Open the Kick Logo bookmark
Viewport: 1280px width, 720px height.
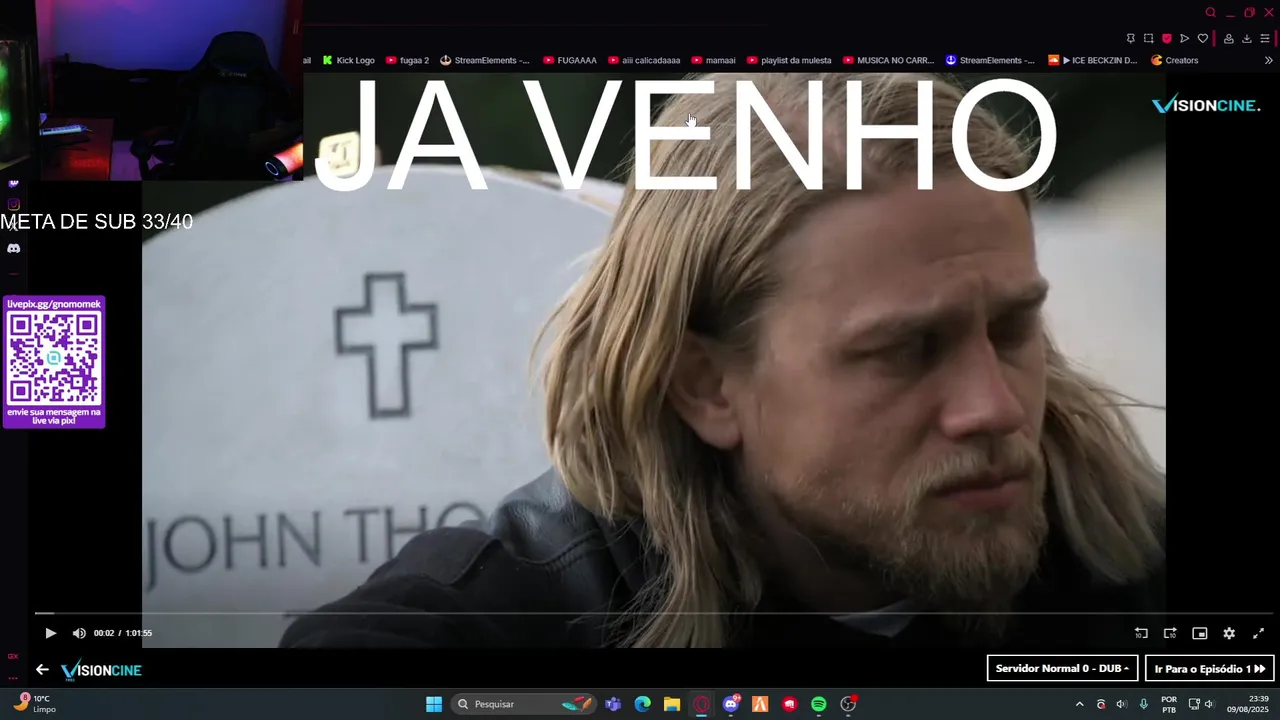(348, 60)
